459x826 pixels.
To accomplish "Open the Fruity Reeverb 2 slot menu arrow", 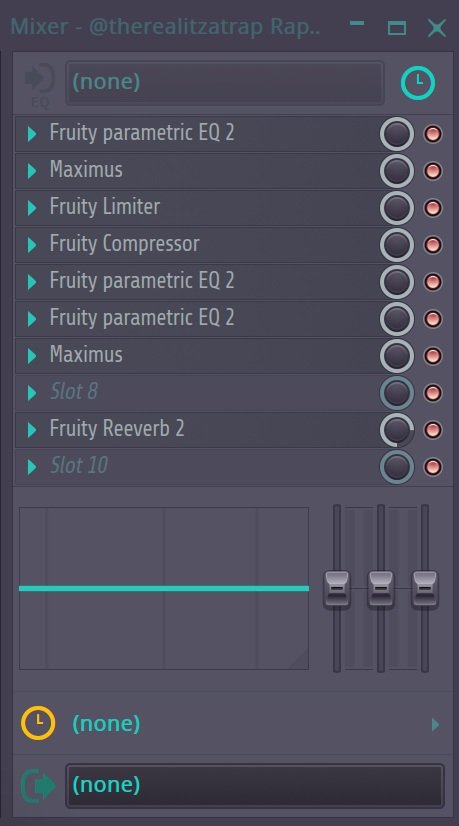I will click(x=32, y=429).
